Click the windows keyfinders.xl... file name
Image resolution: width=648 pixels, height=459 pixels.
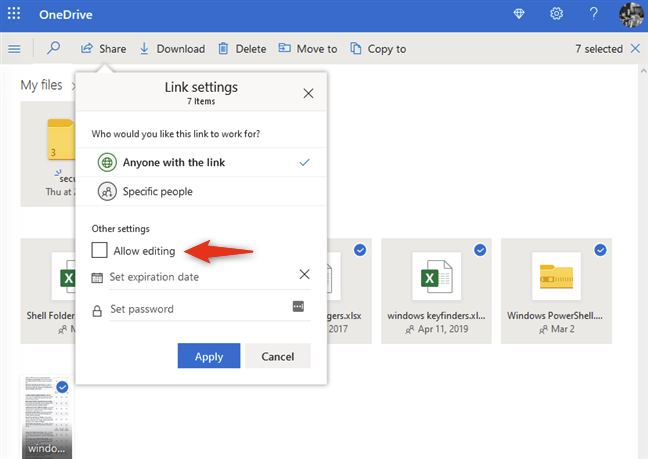(436, 316)
